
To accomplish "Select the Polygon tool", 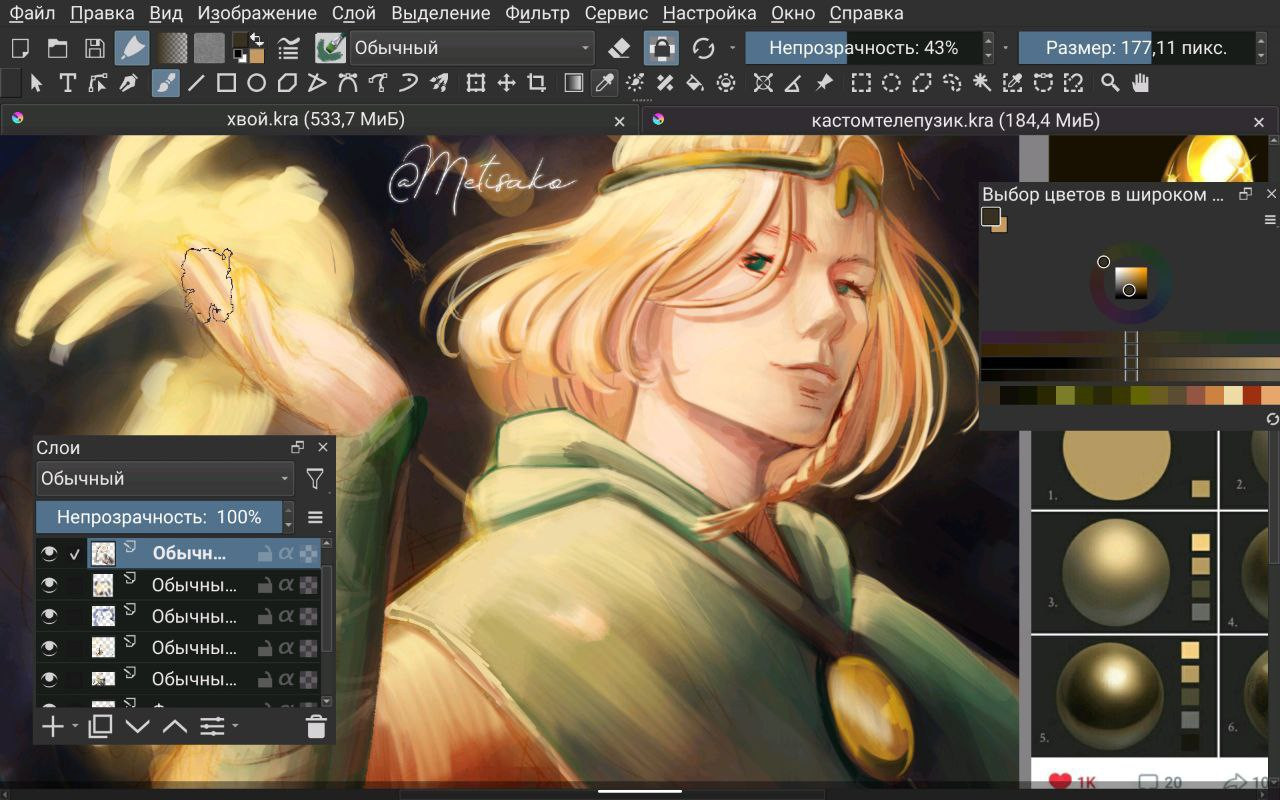I will [287, 83].
